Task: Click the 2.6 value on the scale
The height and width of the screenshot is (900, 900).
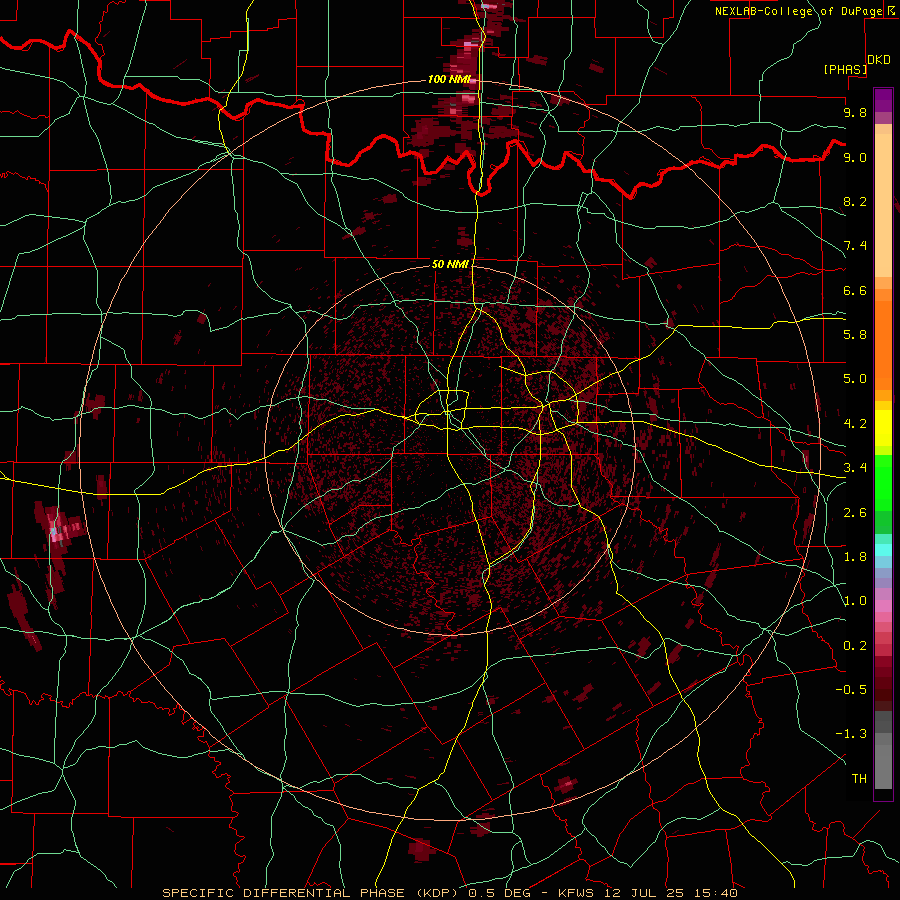Action: click(x=855, y=513)
